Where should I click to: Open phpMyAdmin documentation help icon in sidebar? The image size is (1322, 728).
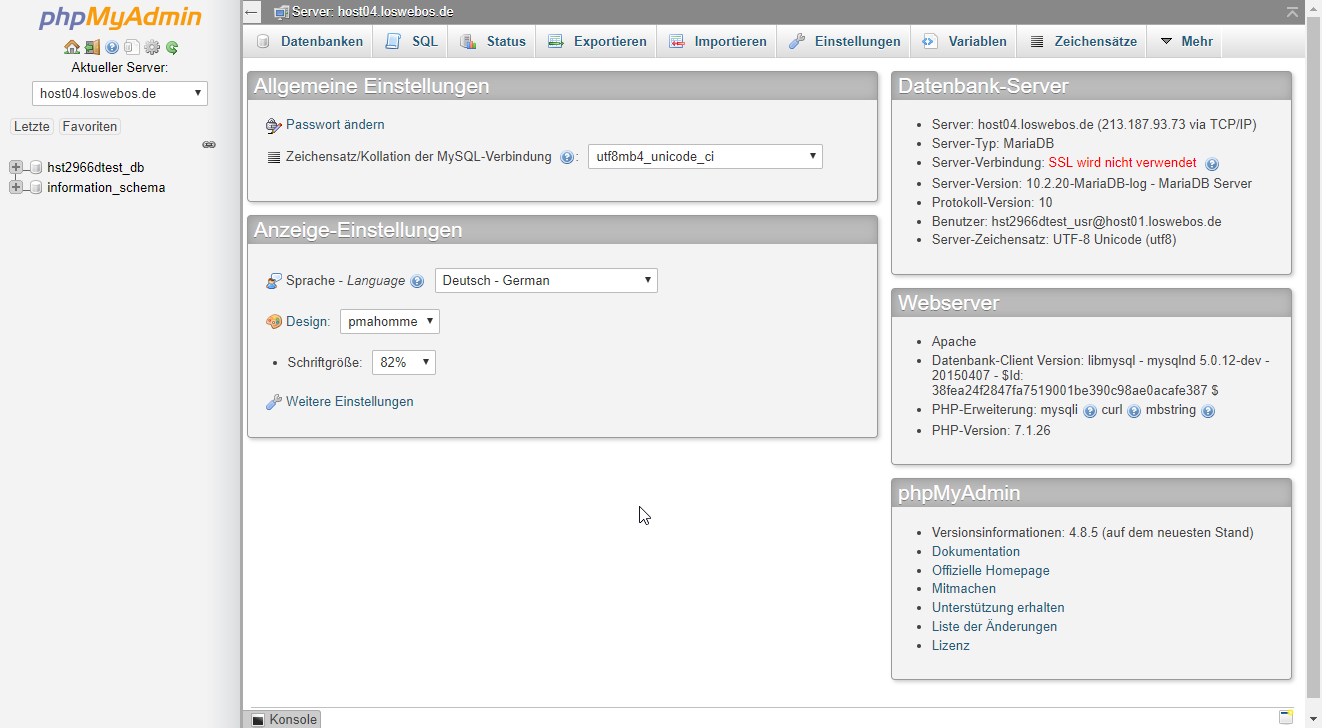(x=112, y=47)
